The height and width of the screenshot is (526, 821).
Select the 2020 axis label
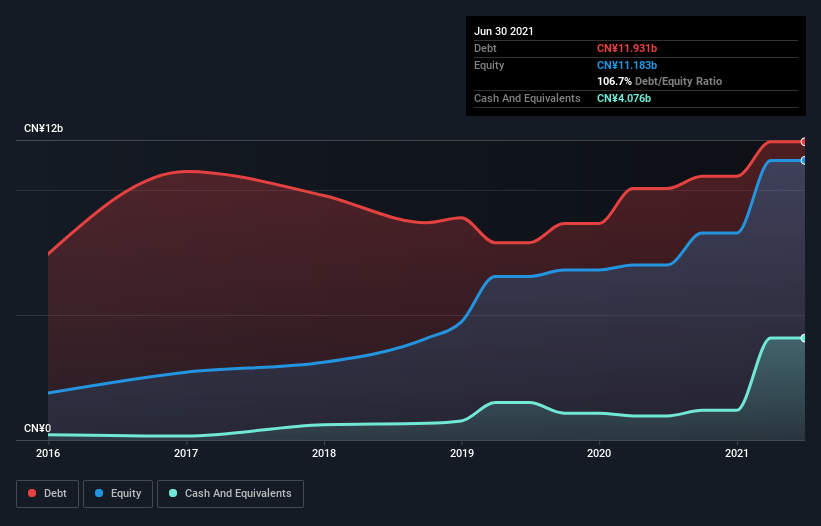point(599,453)
